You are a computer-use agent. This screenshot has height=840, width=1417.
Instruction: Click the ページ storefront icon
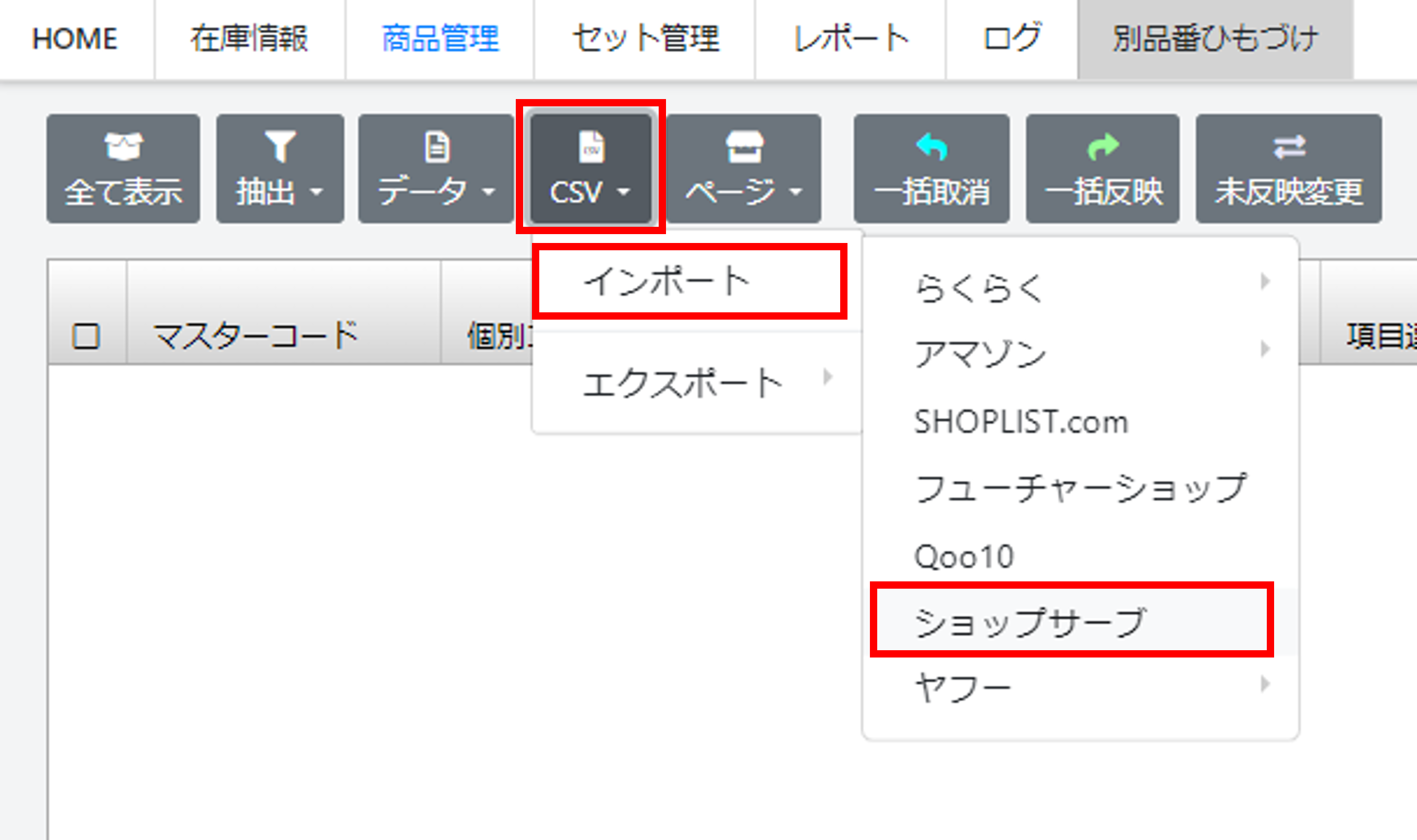(x=744, y=147)
